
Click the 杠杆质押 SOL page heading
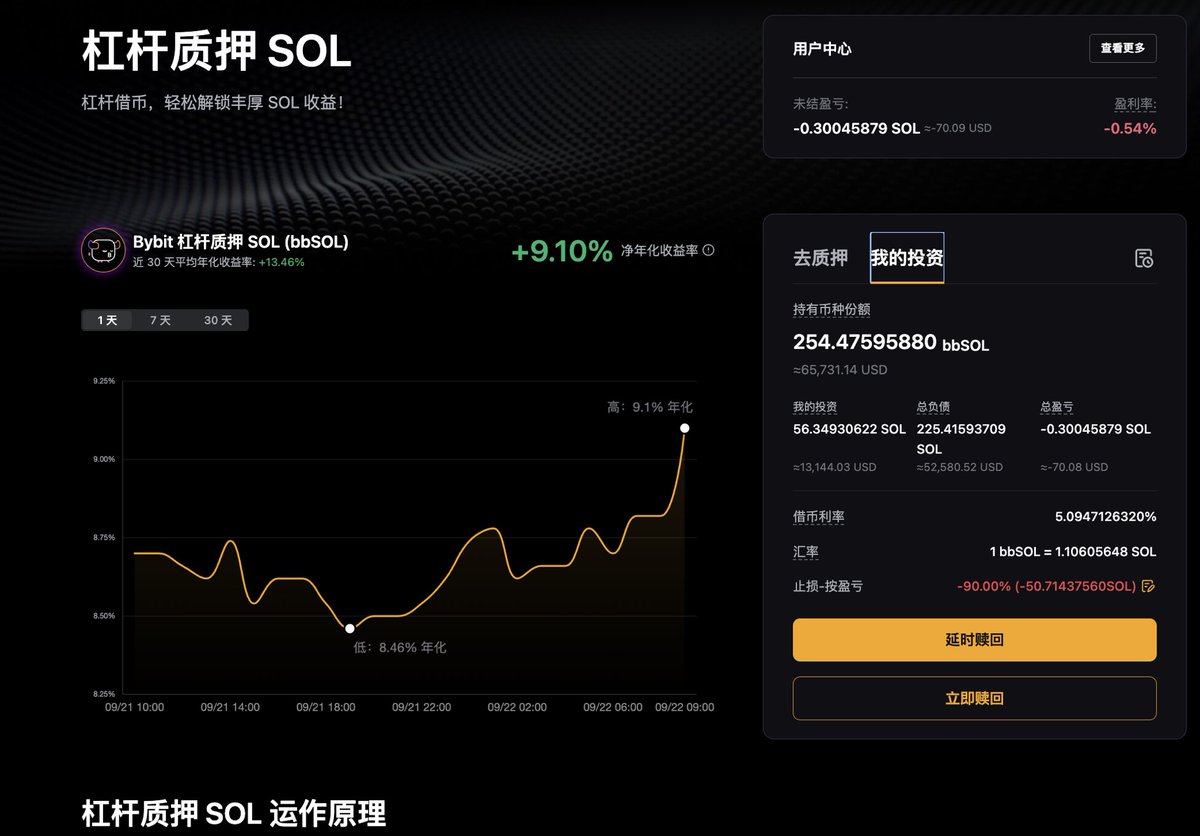point(217,52)
